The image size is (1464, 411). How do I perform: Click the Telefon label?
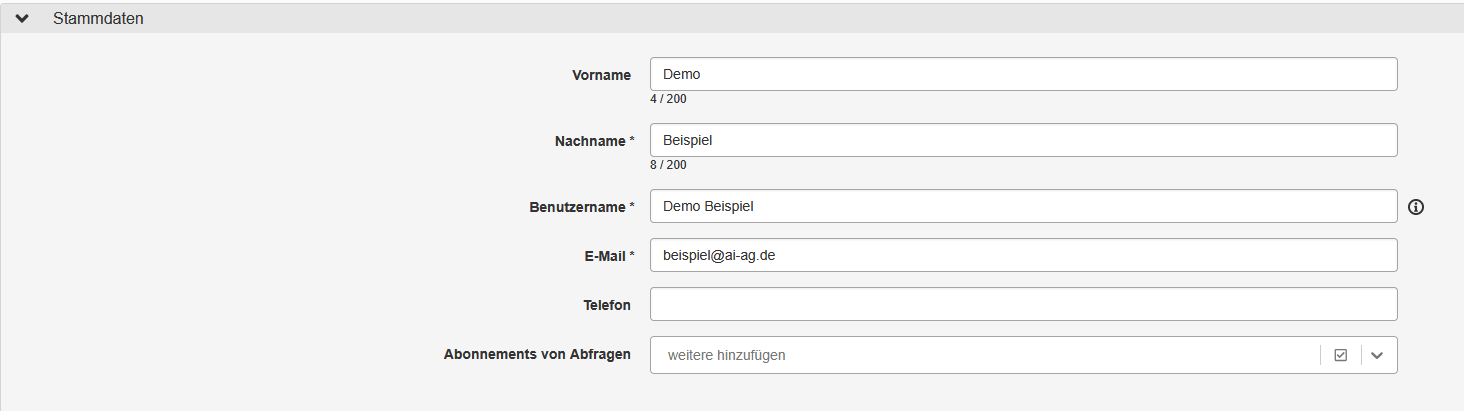tap(607, 305)
